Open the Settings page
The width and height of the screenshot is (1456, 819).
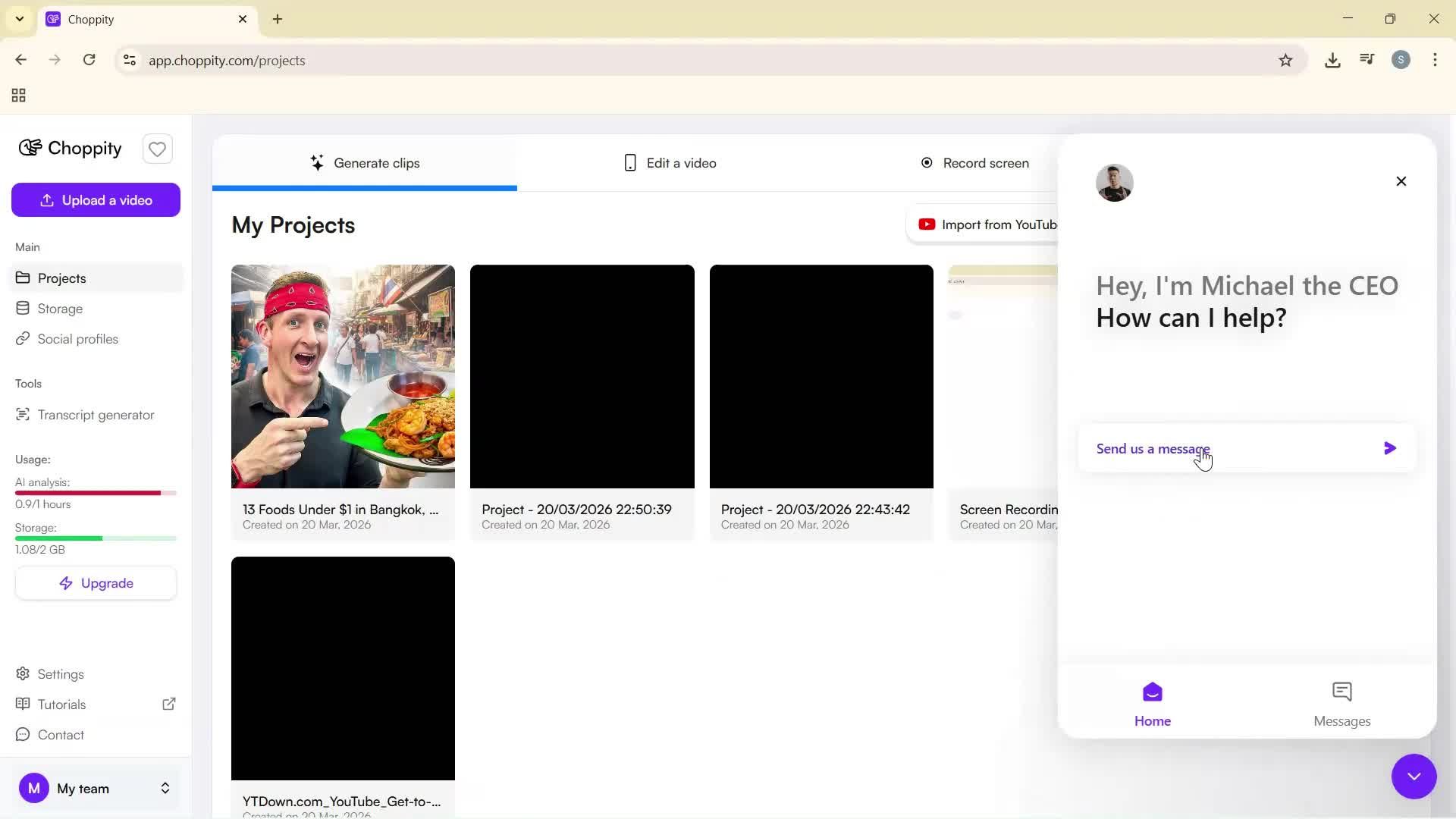coord(61,674)
